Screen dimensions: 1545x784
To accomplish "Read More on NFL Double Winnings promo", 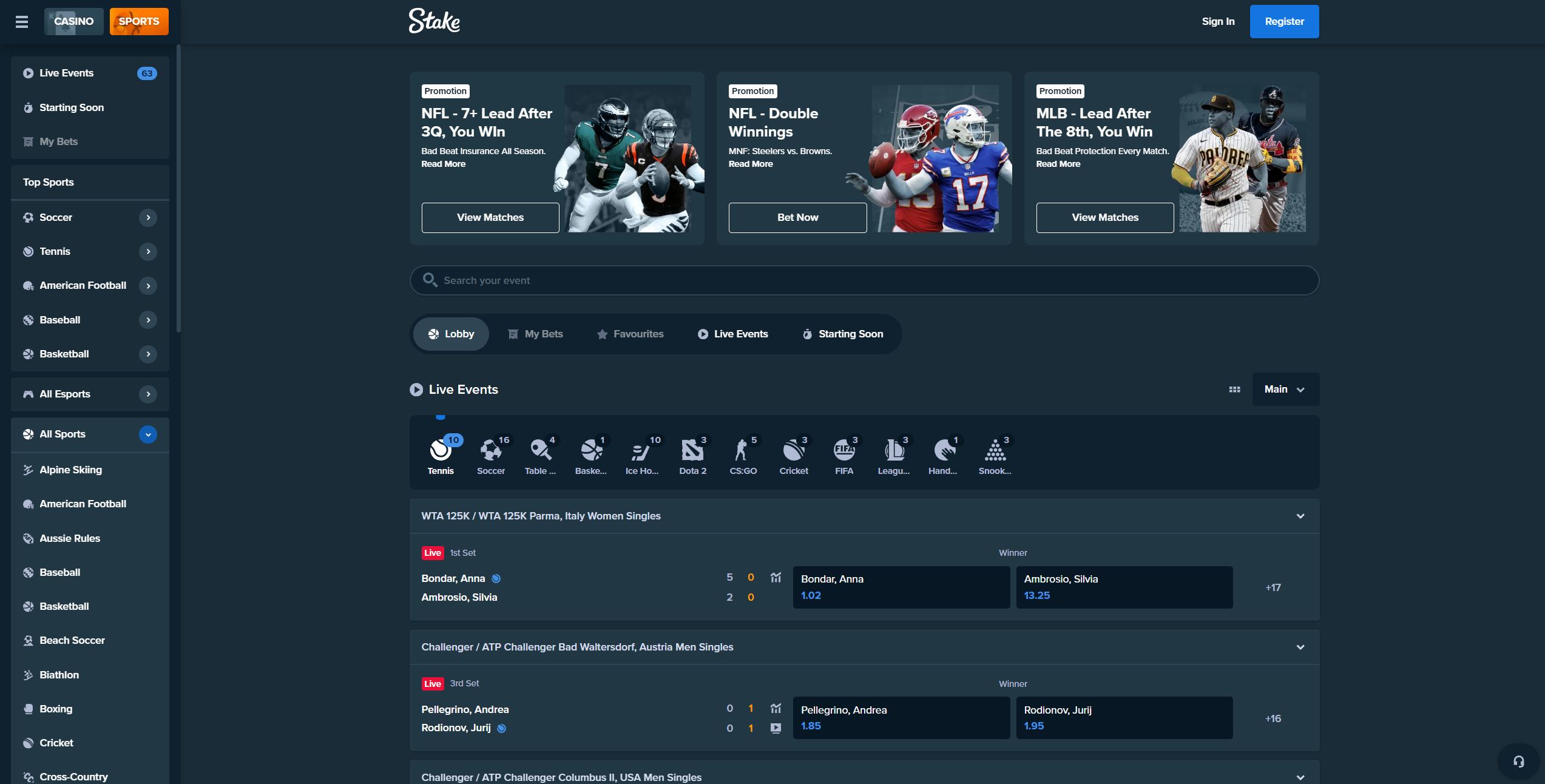I will (751, 164).
